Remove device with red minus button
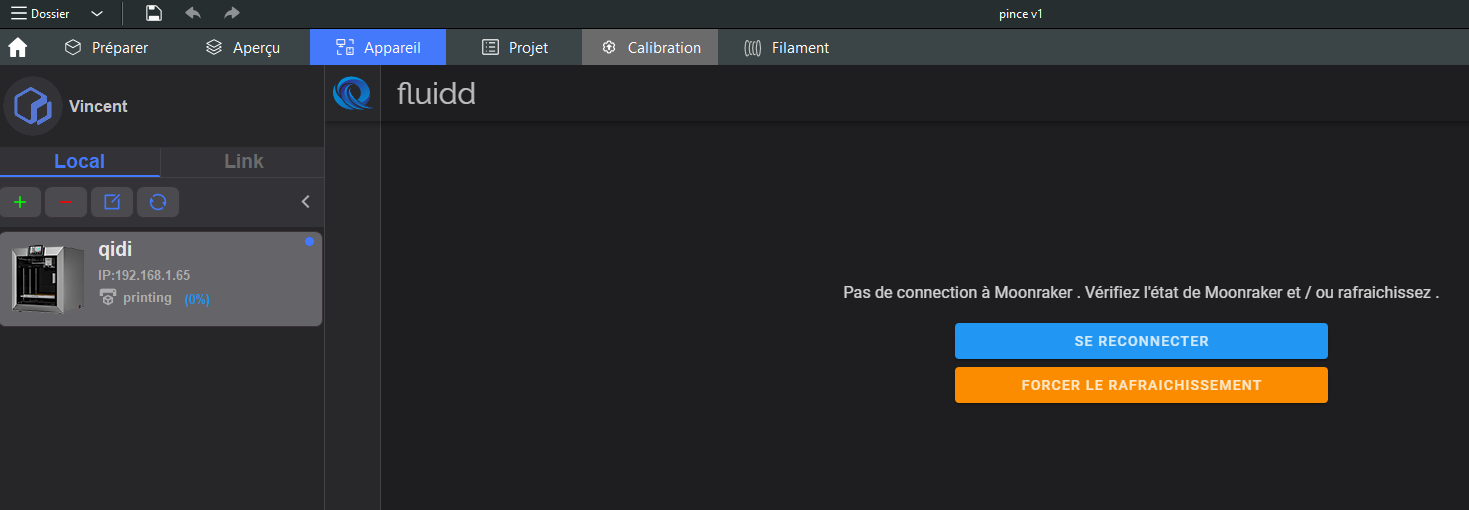The width and height of the screenshot is (1469, 510). coord(66,202)
